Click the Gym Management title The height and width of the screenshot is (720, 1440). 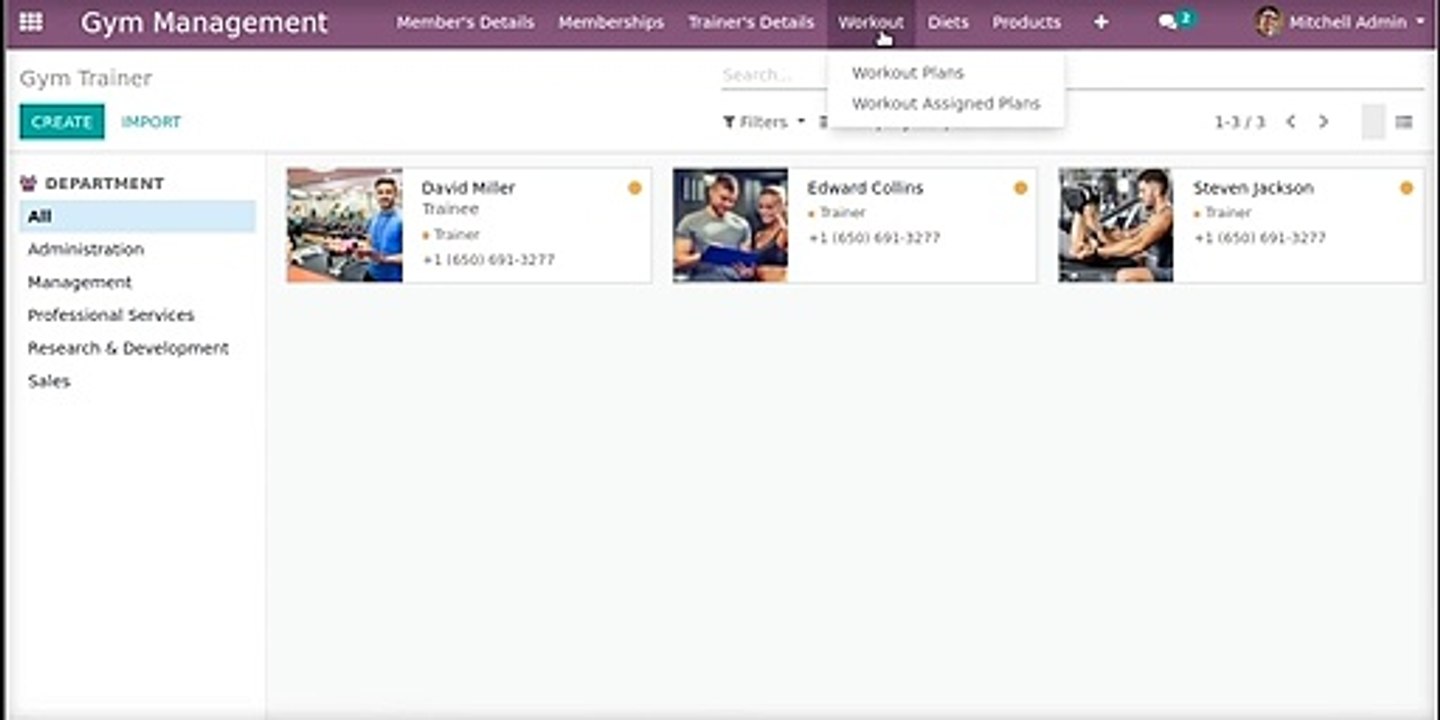pos(204,22)
